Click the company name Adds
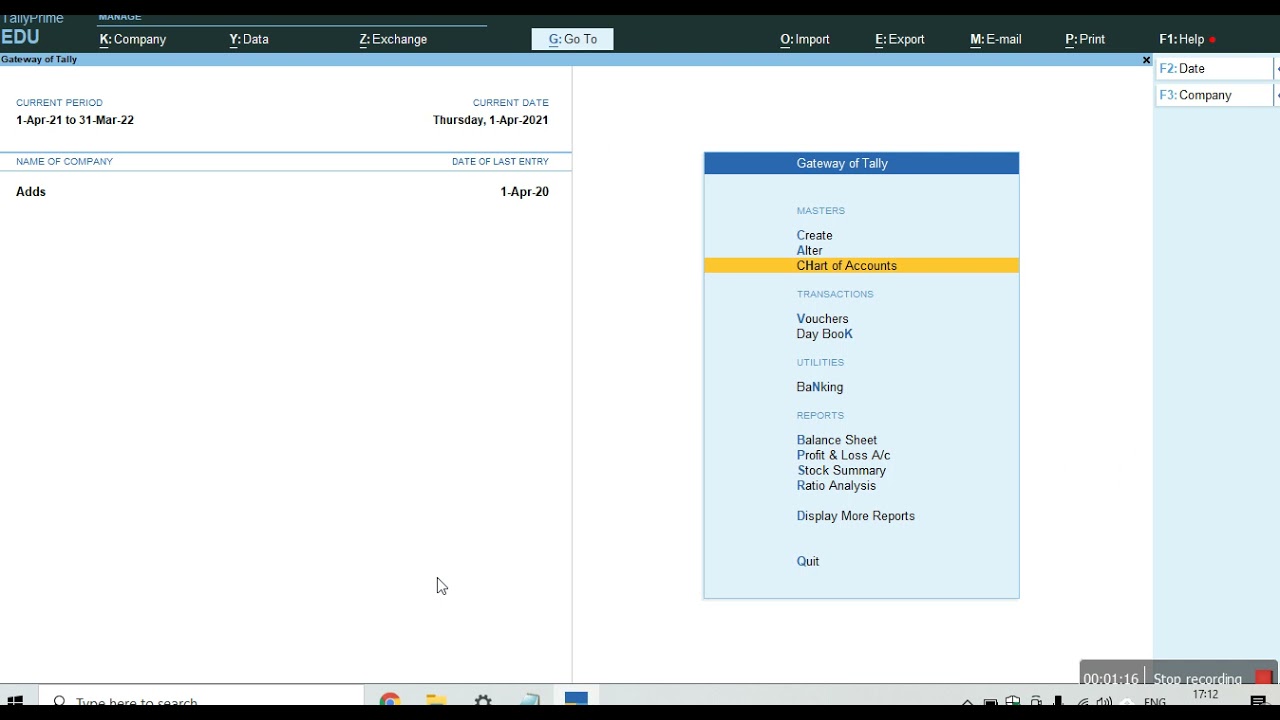 (31, 192)
